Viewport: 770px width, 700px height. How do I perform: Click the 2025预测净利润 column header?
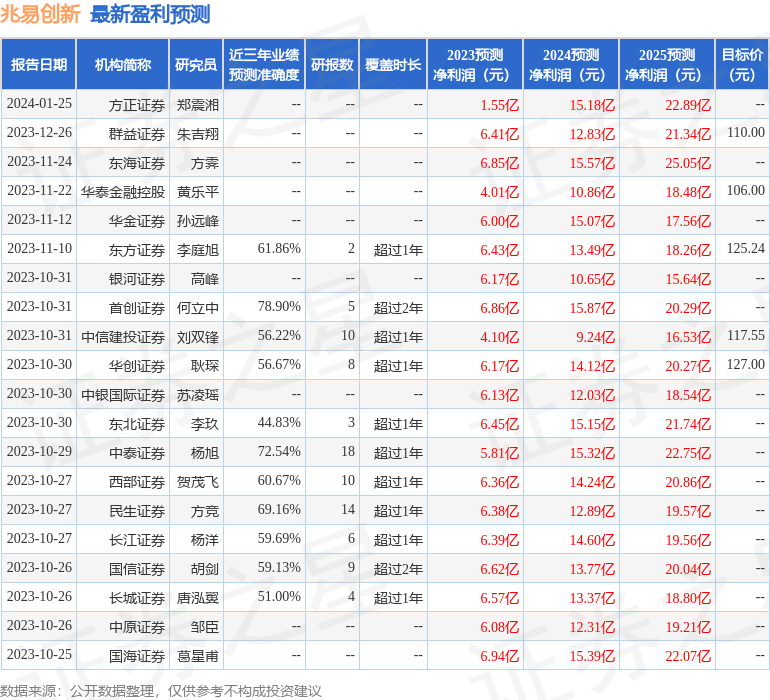pyautogui.click(x=667, y=64)
